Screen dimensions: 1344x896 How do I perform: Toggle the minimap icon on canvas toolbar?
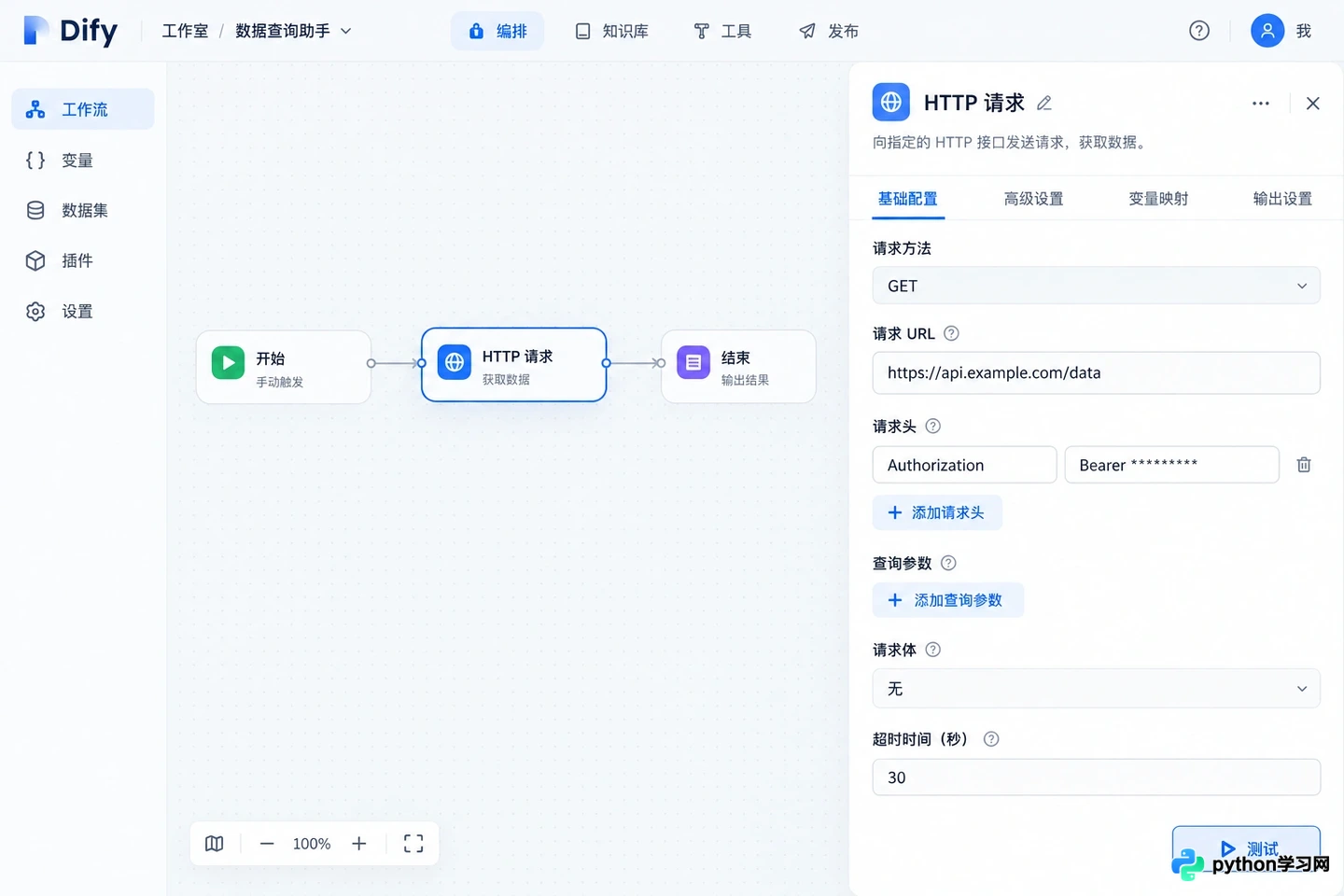click(214, 844)
